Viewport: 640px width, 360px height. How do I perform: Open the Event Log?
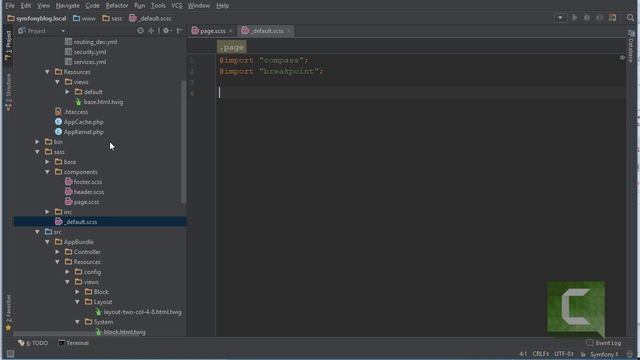(x=604, y=343)
